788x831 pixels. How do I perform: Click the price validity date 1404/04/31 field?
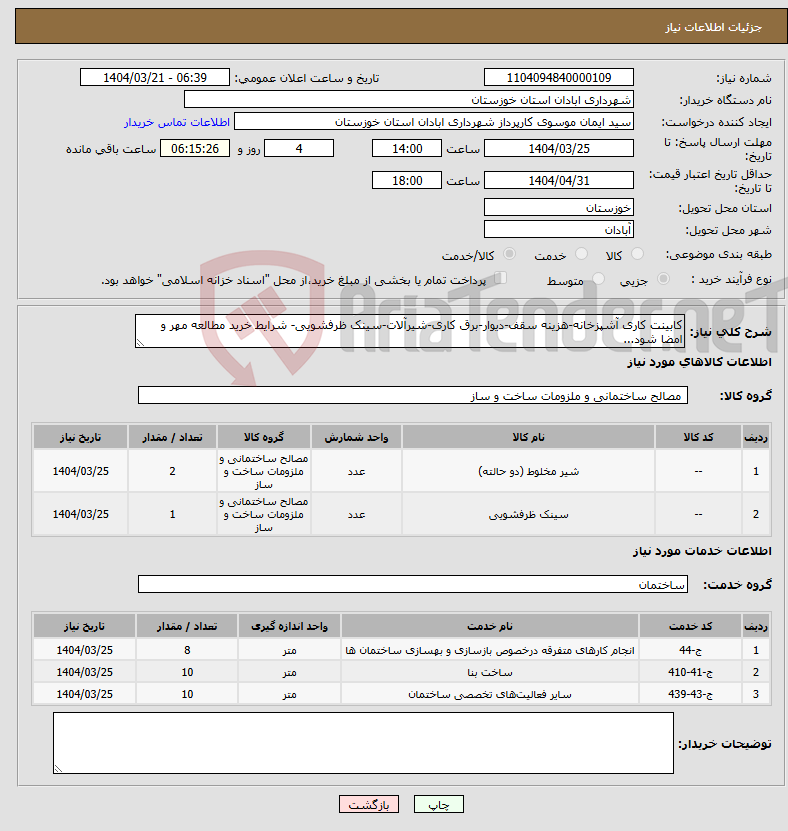click(x=559, y=180)
